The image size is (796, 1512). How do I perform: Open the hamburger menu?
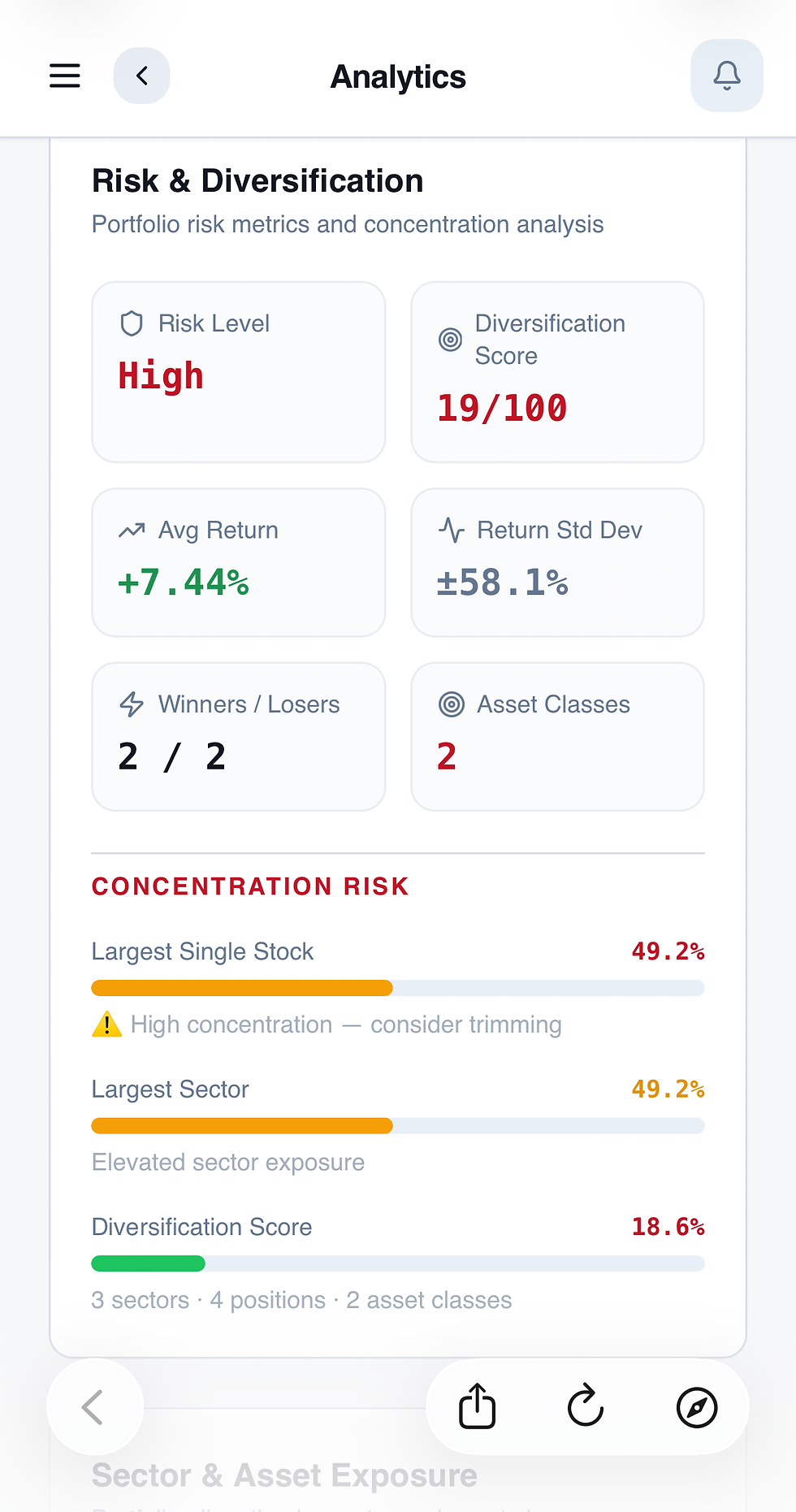pos(65,76)
